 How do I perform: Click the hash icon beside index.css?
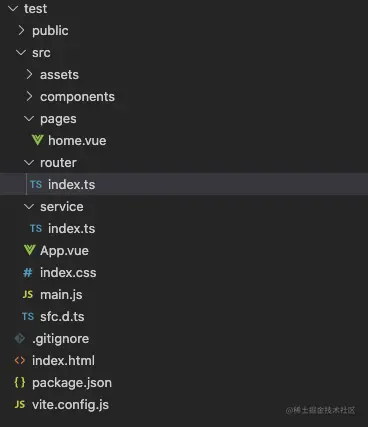28,273
